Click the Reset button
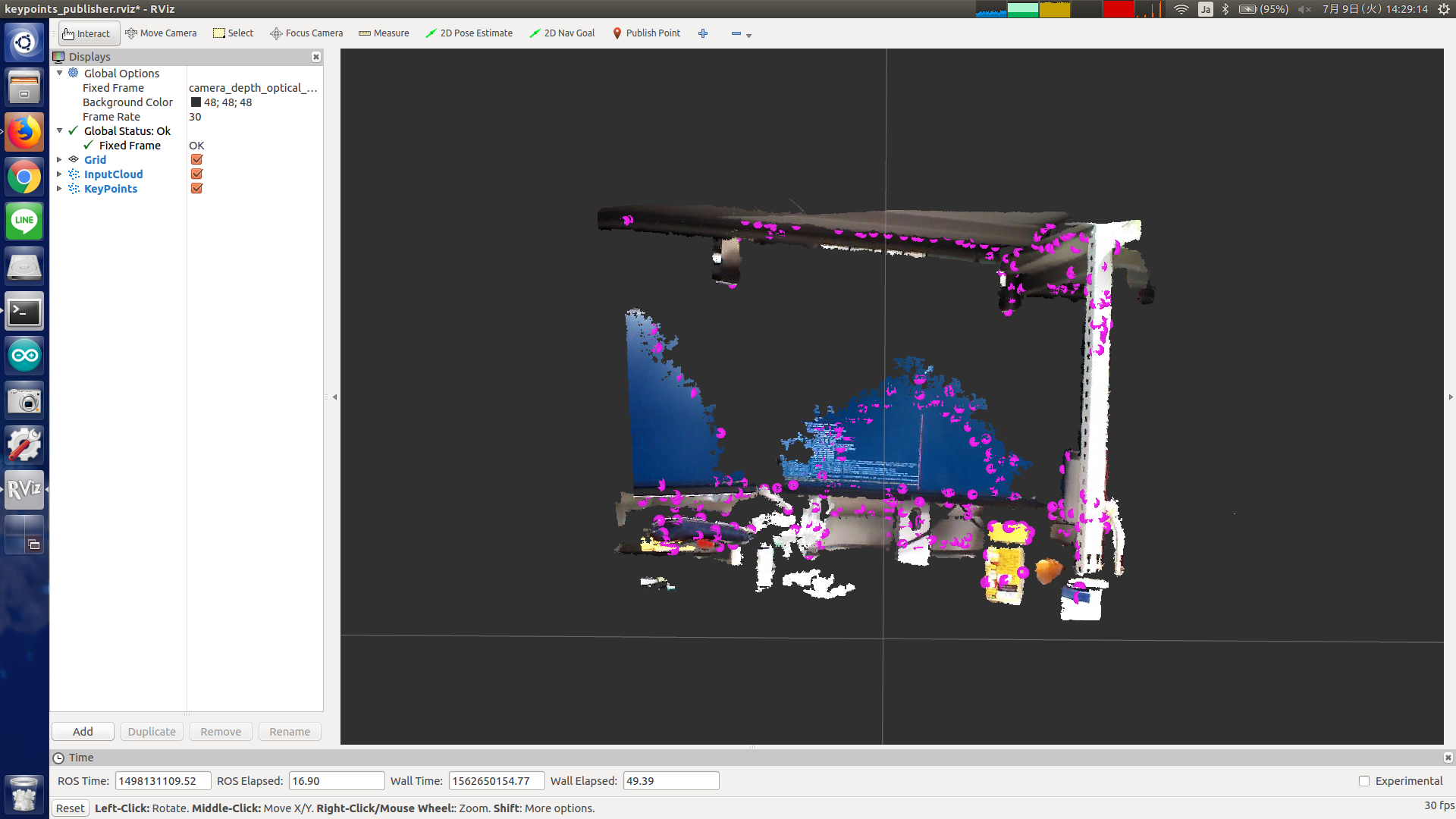Viewport: 1456px width, 819px height. (x=71, y=808)
